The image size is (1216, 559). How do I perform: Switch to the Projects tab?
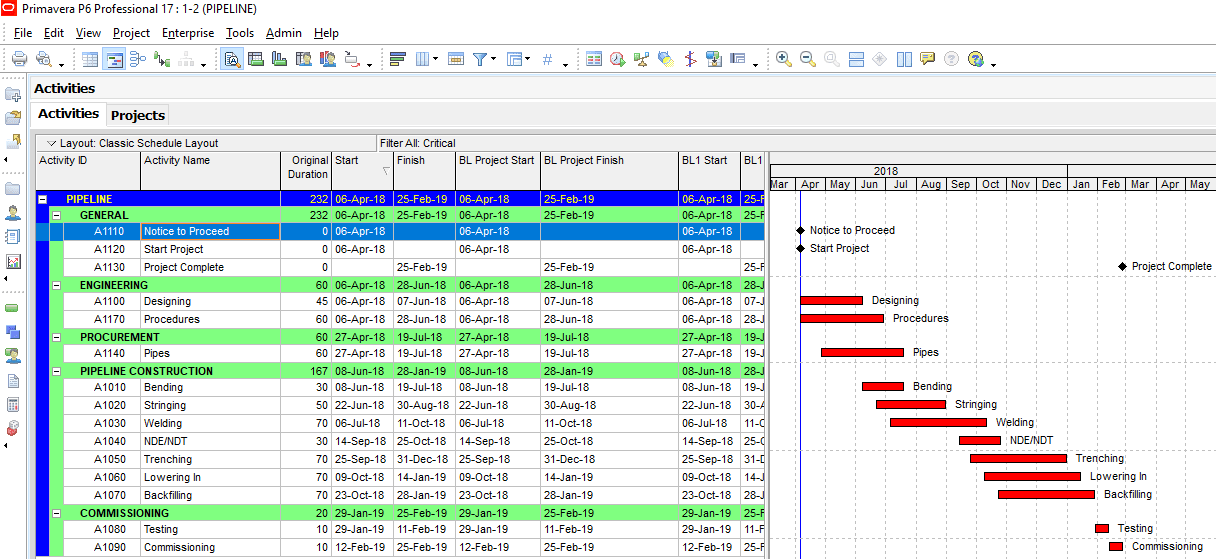click(138, 115)
